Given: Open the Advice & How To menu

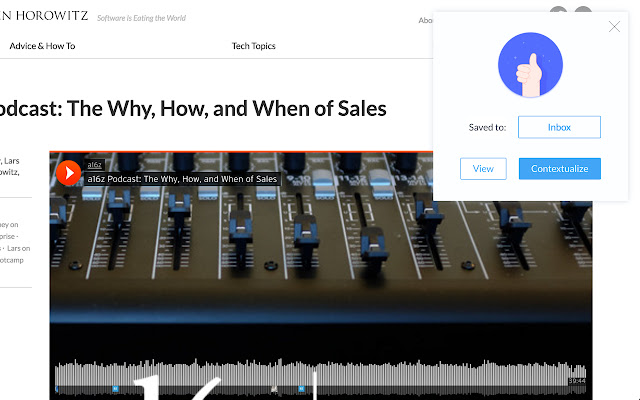Looking at the screenshot, I should pyautogui.click(x=42, y=46).
